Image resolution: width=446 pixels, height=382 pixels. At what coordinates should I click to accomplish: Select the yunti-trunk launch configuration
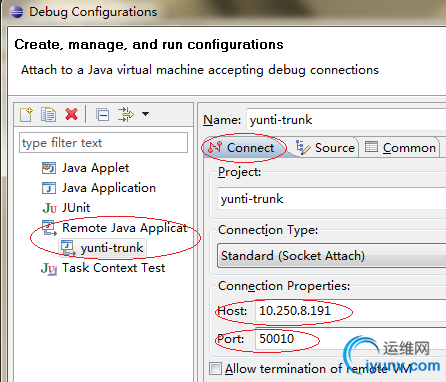112,248
